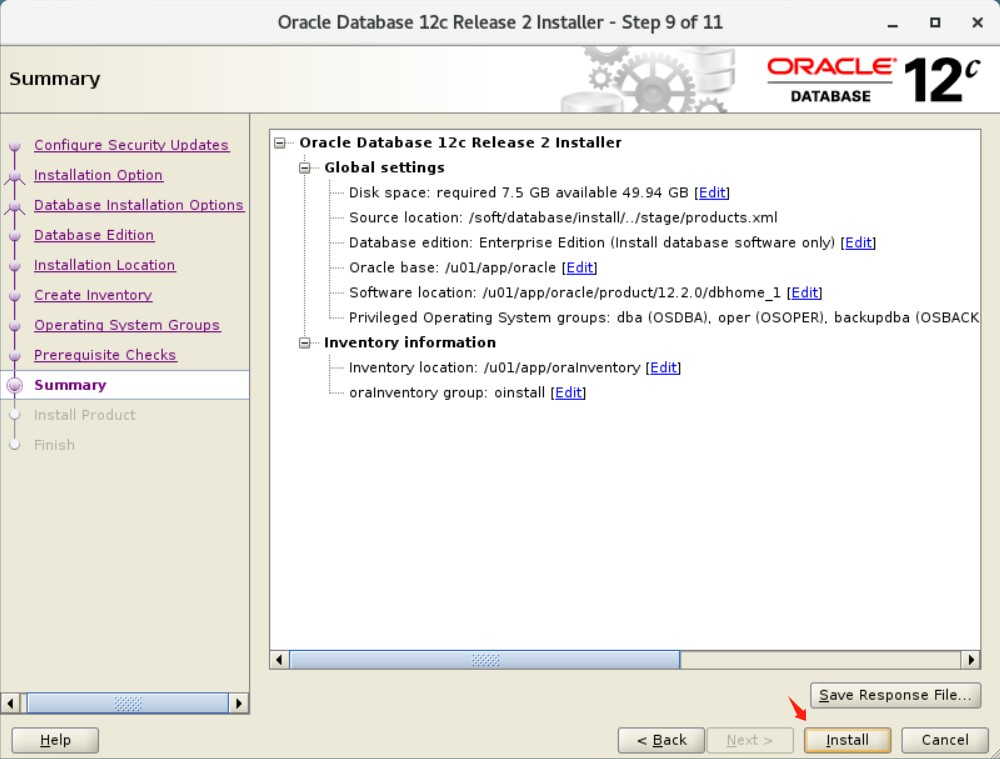Click steps sidebar scrollbar right arrow
Image resolution: width=1000 pixels, height=759 pixels.
239,704
